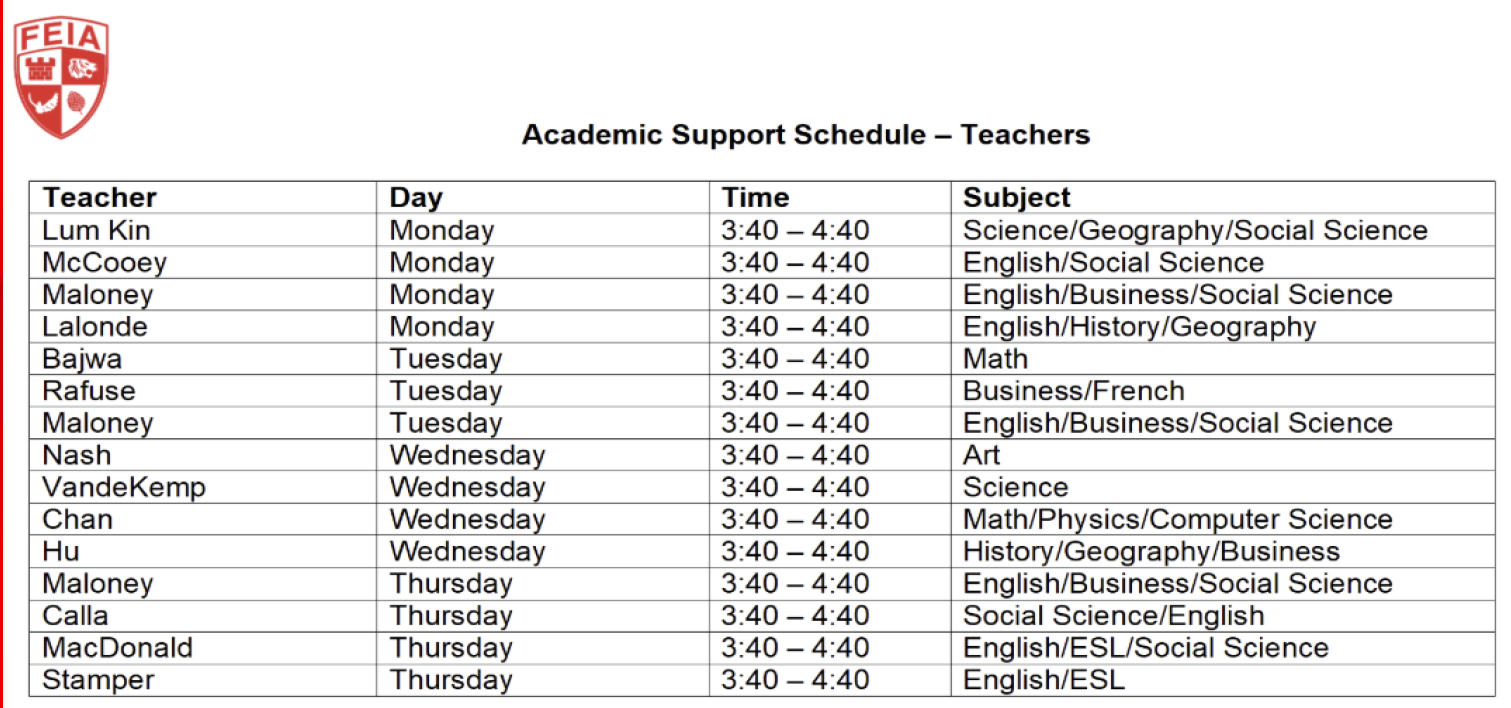The image size is (1511, 708).
Task: Click the Business/French subject cell
Action: (x=1073, y=391)
